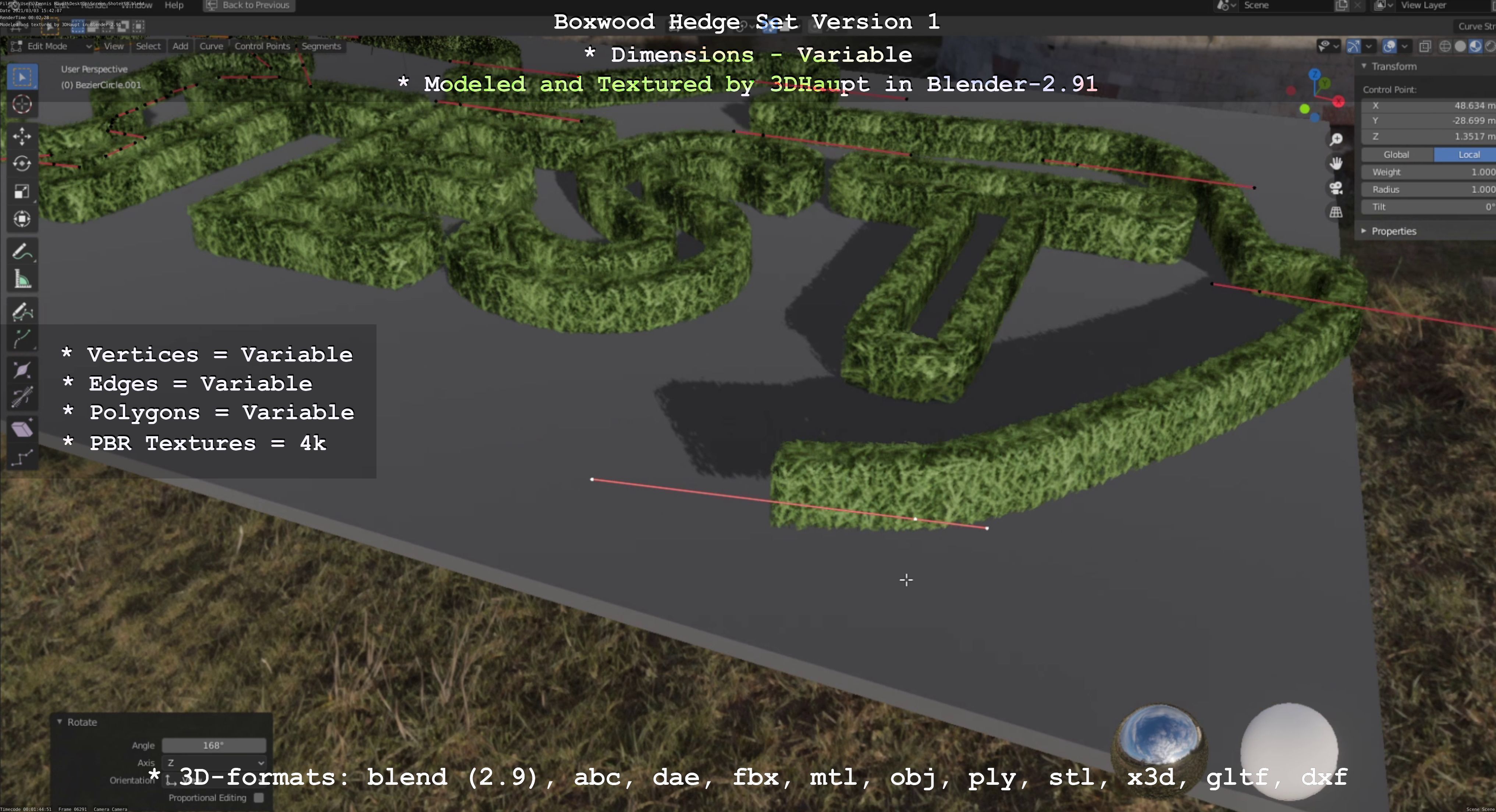Open the View Layer browse dropdown
Image resolution: width=1496 pixels, height=812 pixels.
[x=1384, y=5]
